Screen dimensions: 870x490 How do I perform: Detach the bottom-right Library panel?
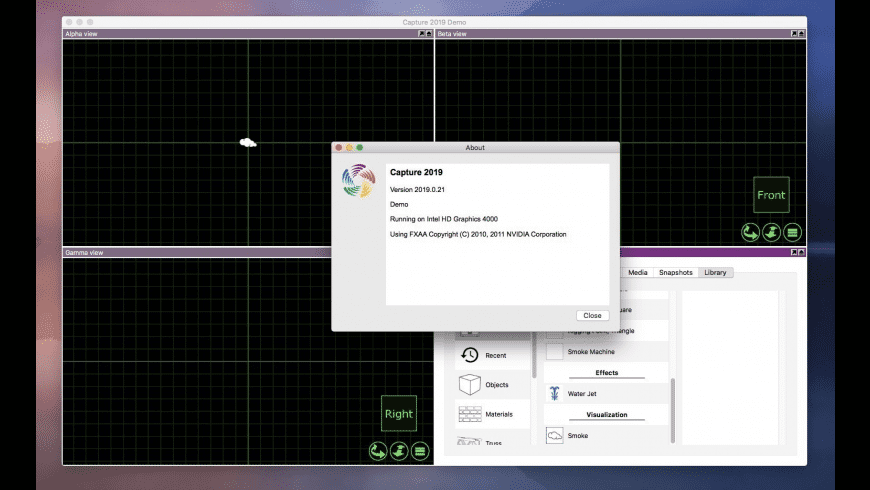tap(793, 252)
